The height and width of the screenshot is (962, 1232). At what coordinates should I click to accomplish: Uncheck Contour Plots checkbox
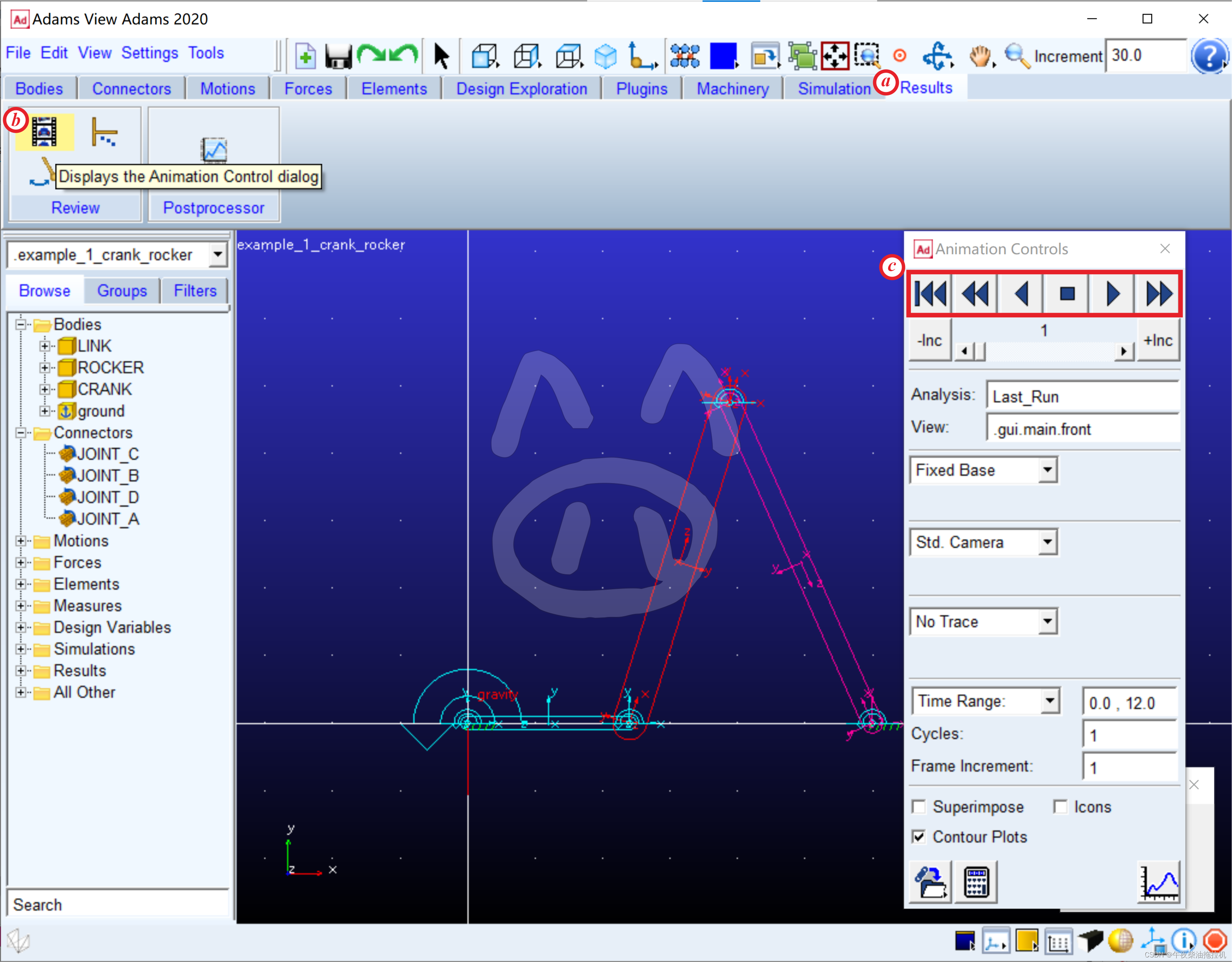coord(919,837)
